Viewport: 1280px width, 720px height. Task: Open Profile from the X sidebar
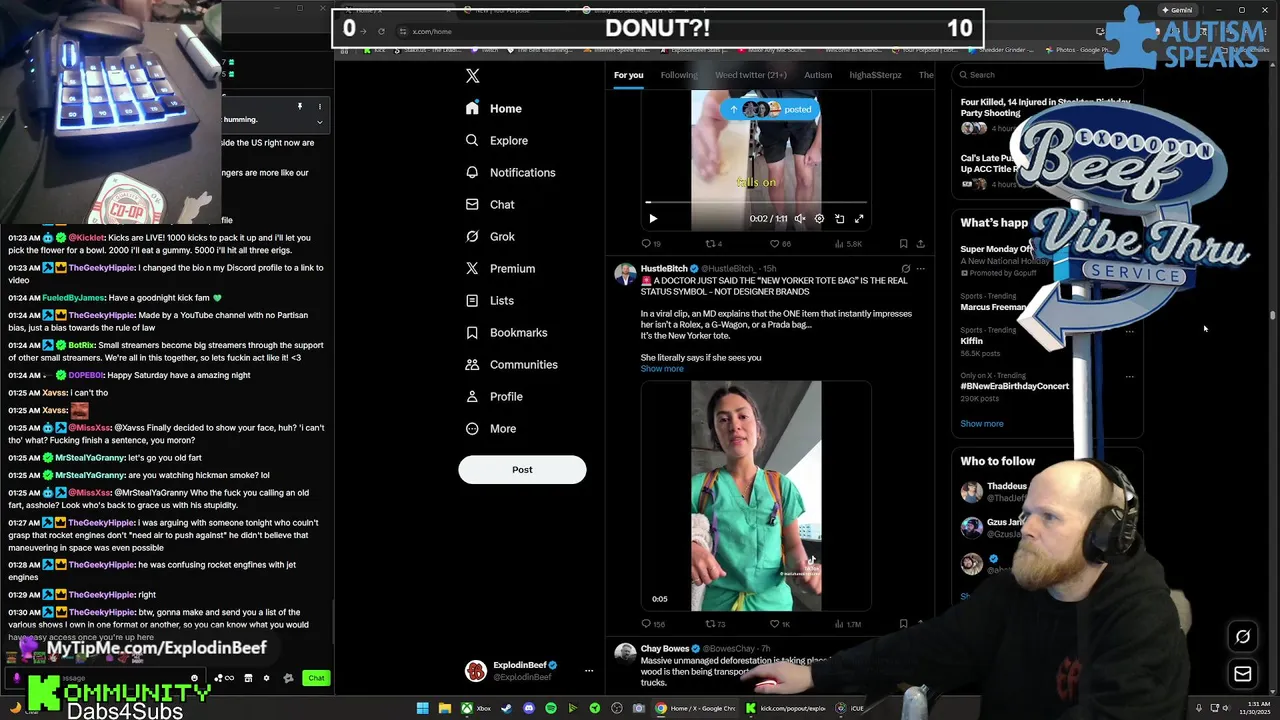click(494, 396)
